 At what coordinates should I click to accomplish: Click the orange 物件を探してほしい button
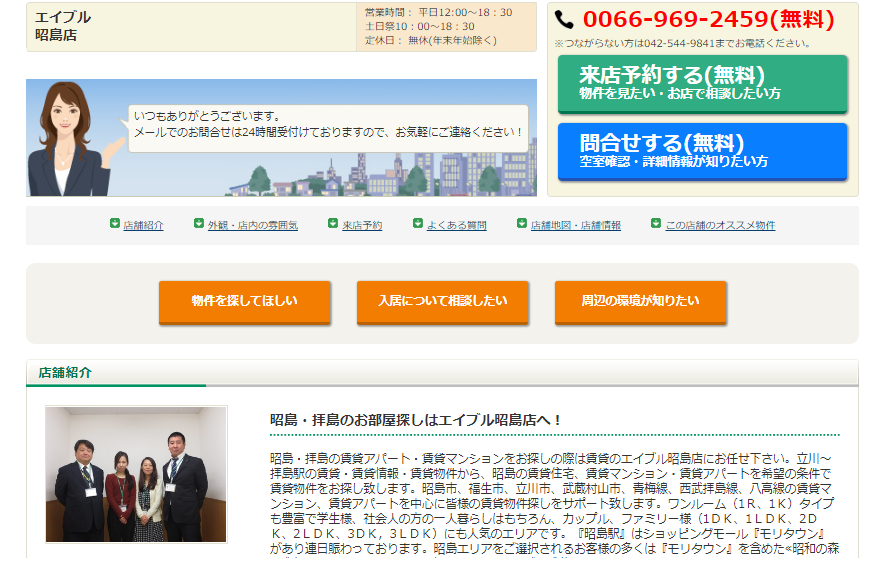click(244, 301)
